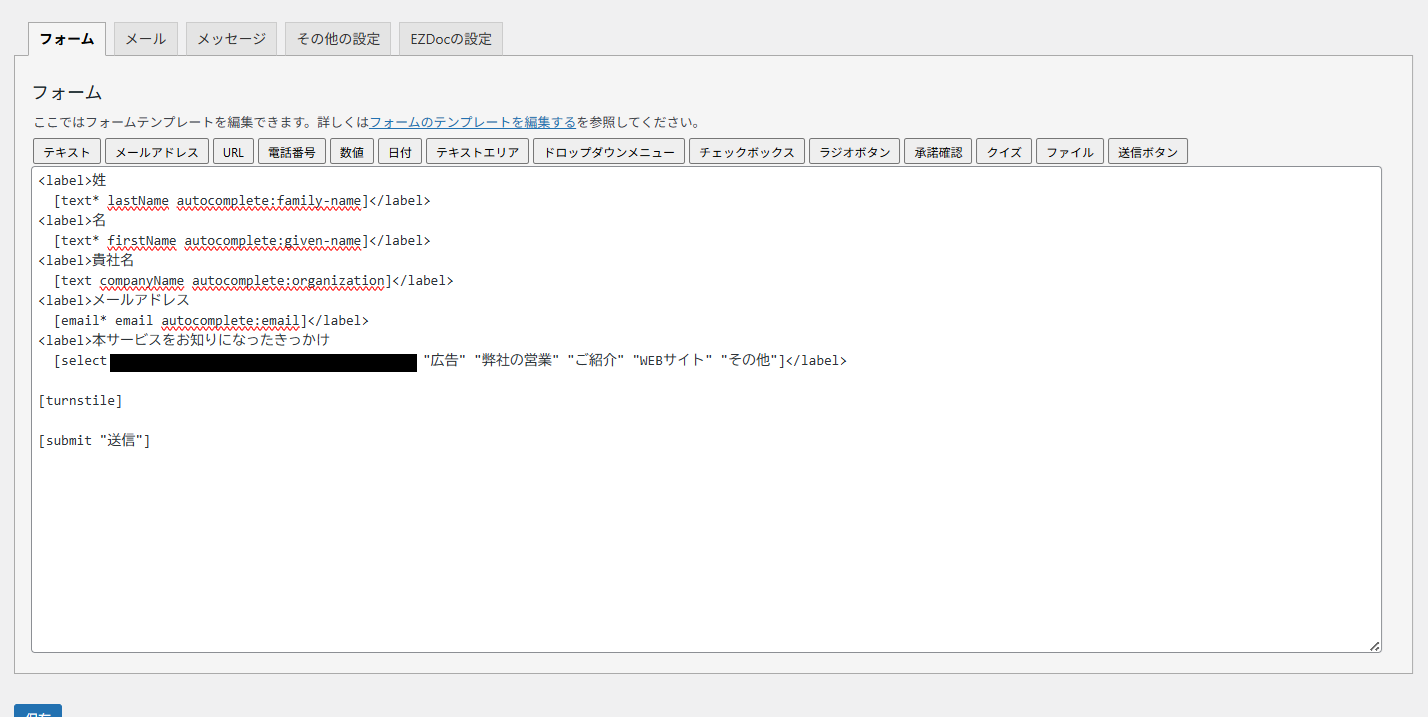1428x717 pixels.
Task: Insert a 承諾確認 tag
Action: (938, 152)
